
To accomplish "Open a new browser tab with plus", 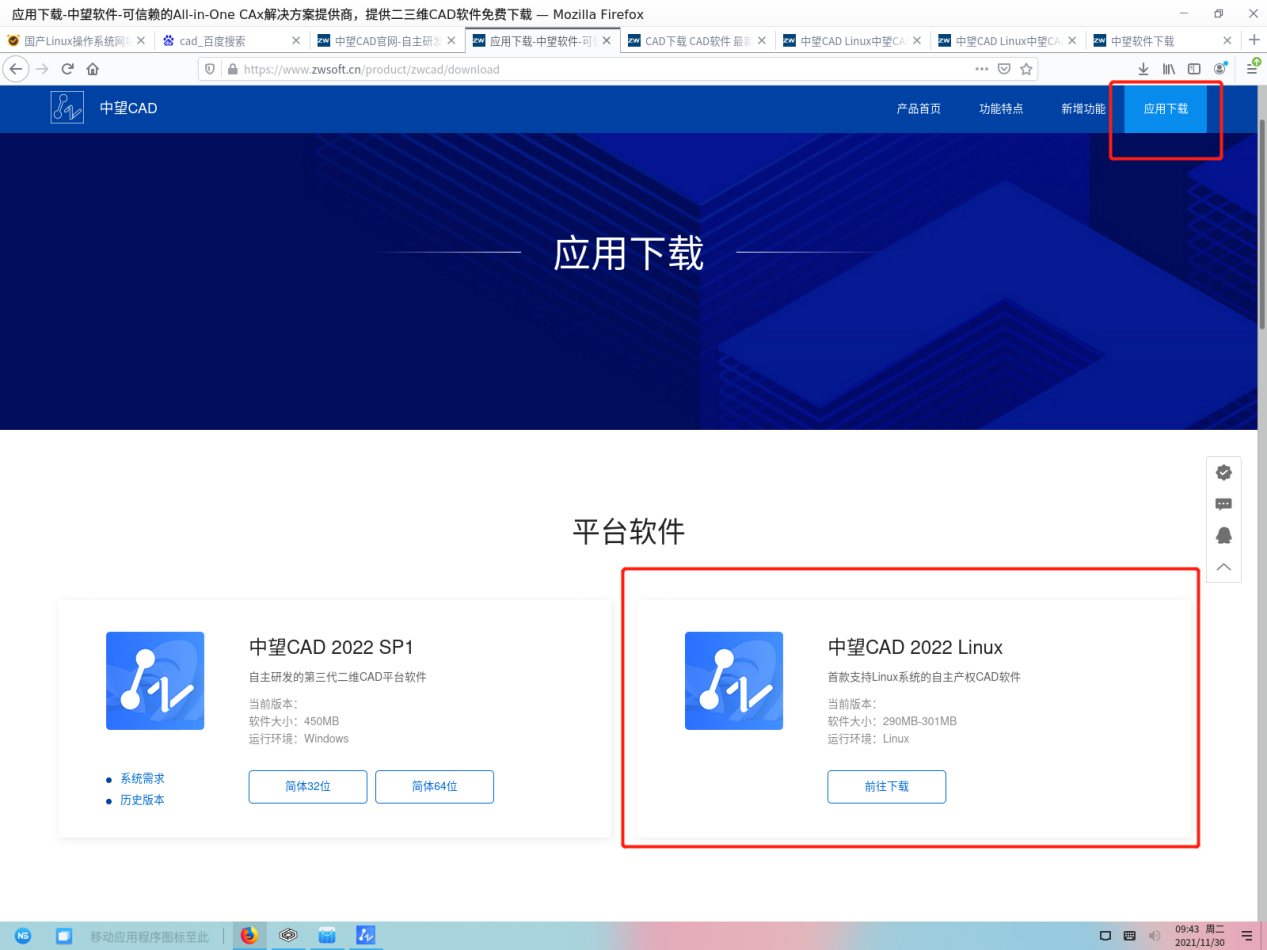I will click(1254, 40).
